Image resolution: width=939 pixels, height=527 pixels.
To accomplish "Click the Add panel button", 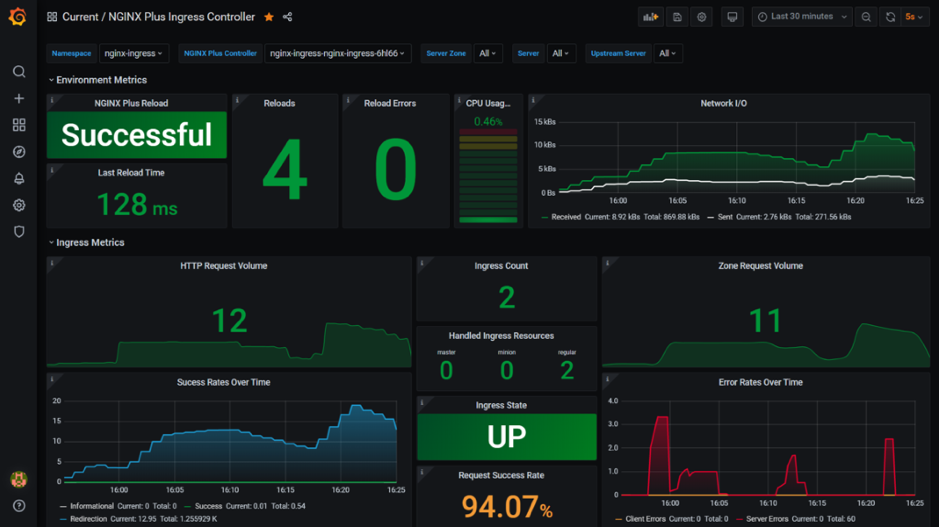I will click(x=651, y=17).
